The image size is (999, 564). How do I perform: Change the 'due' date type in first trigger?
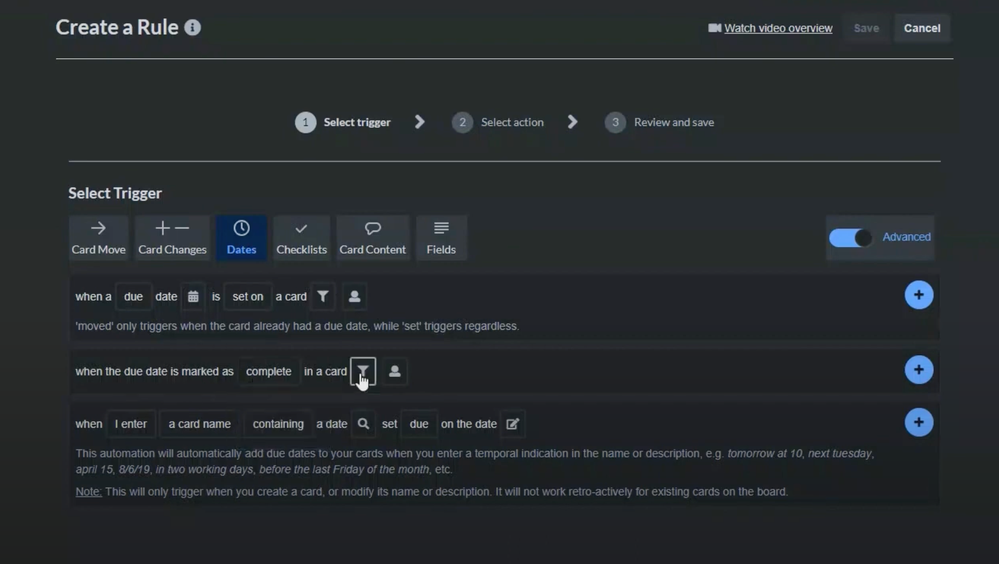tap(133, 296)
